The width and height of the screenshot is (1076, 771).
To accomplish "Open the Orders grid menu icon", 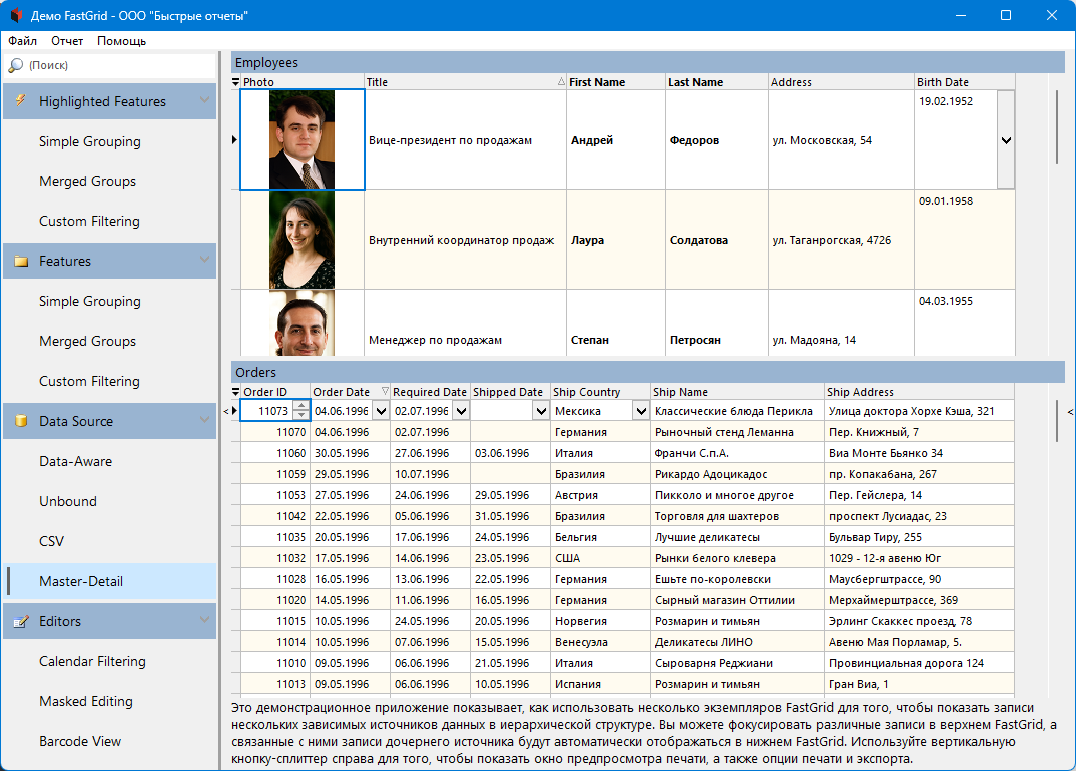I will coord(236,392).
